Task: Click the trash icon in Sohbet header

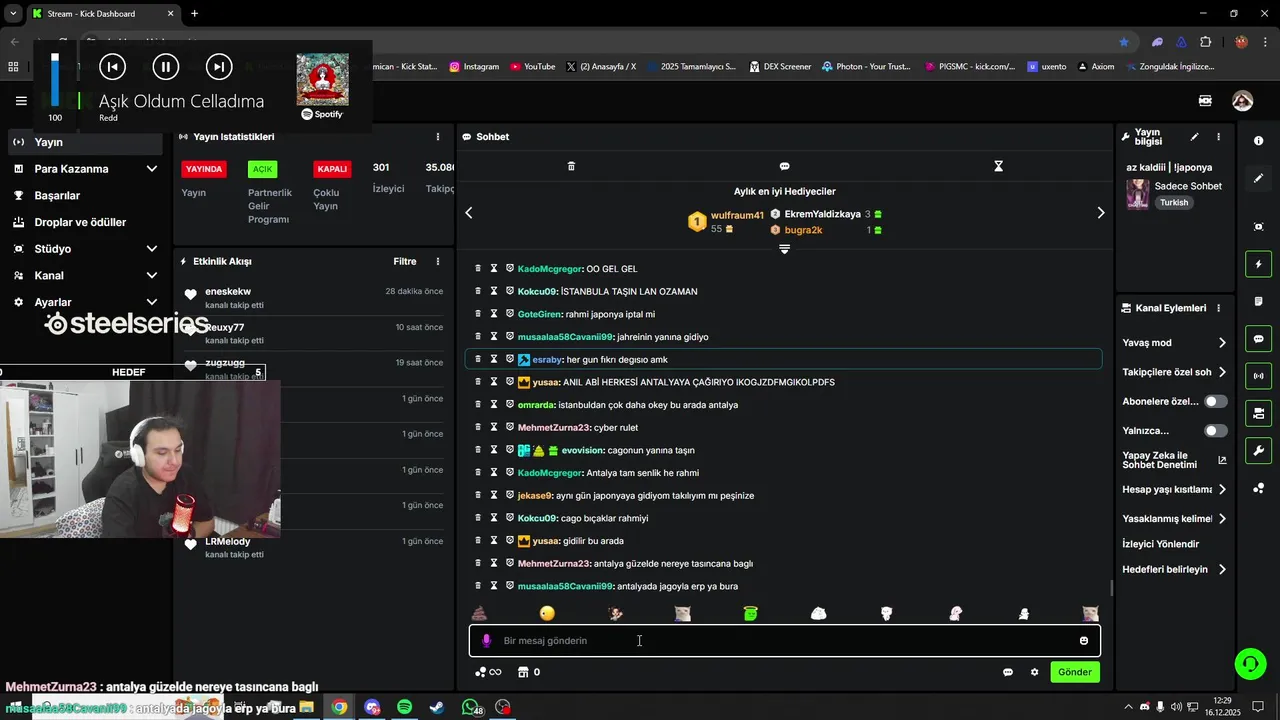Action: (571, 166)
